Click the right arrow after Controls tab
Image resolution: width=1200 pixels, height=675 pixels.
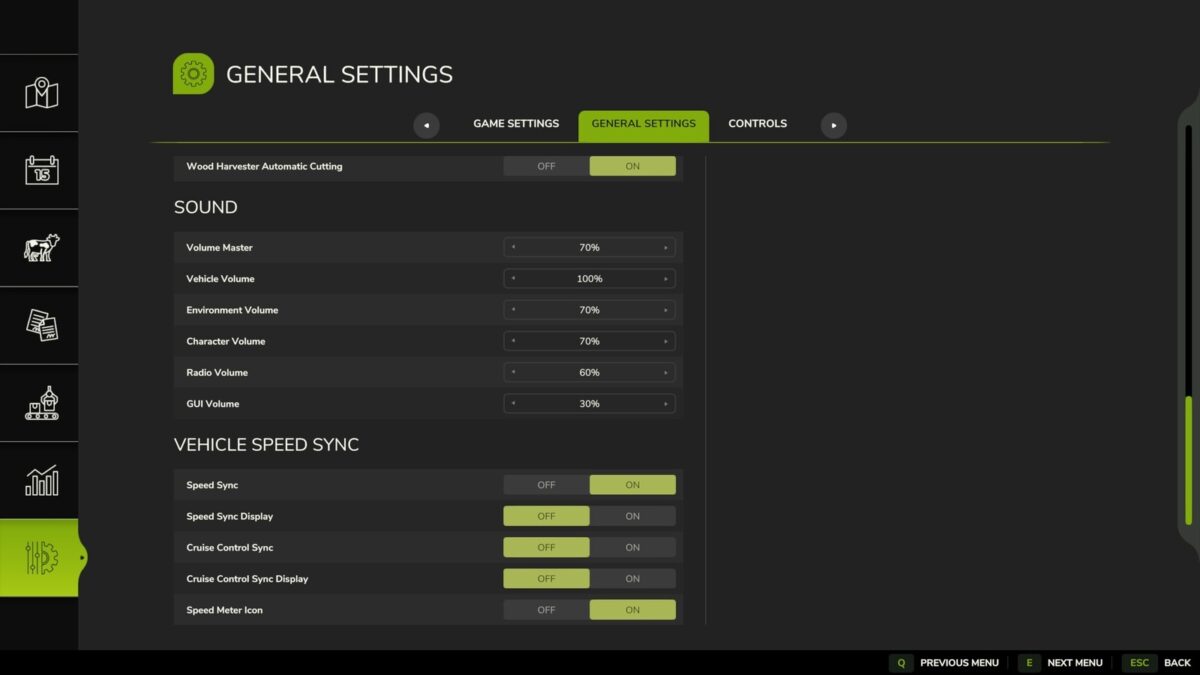833,125
